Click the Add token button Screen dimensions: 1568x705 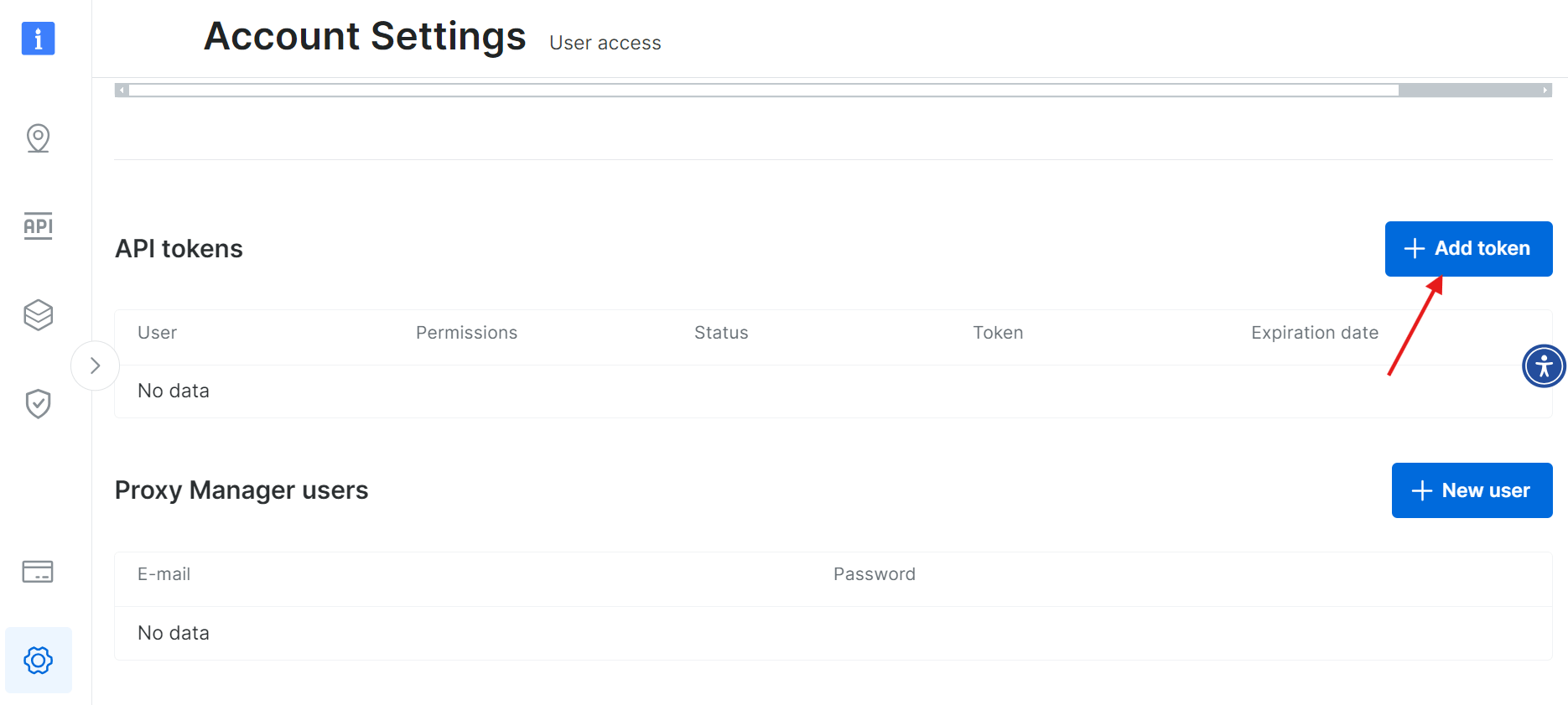tap(1468, 248)
